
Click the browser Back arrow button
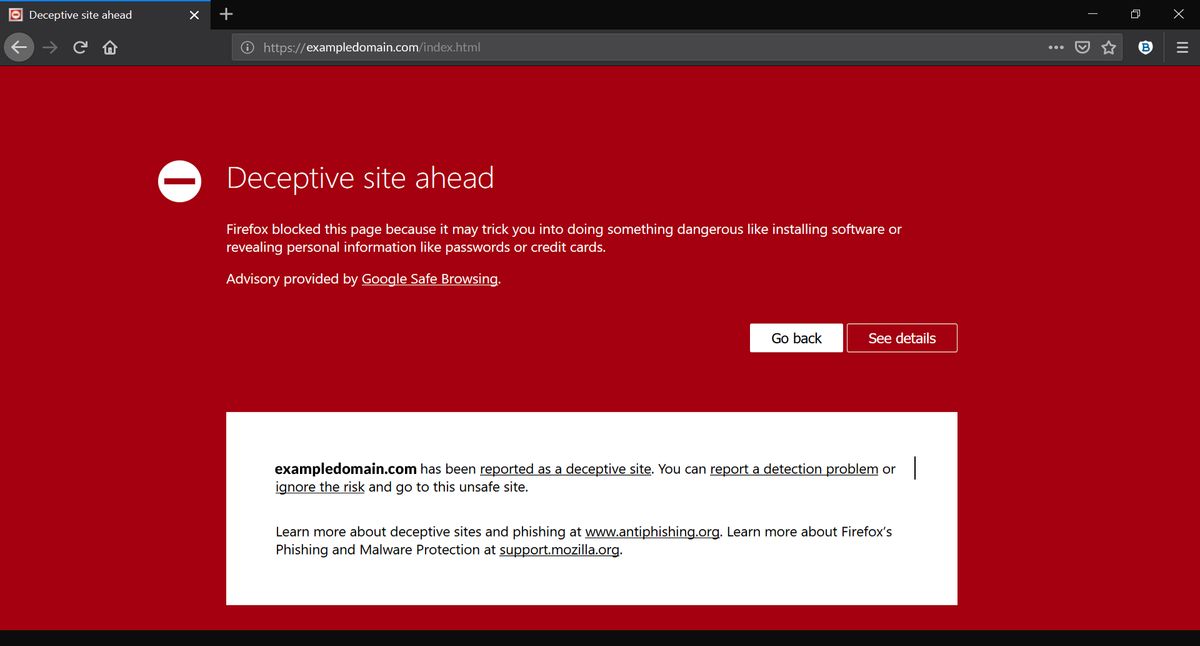20,47
